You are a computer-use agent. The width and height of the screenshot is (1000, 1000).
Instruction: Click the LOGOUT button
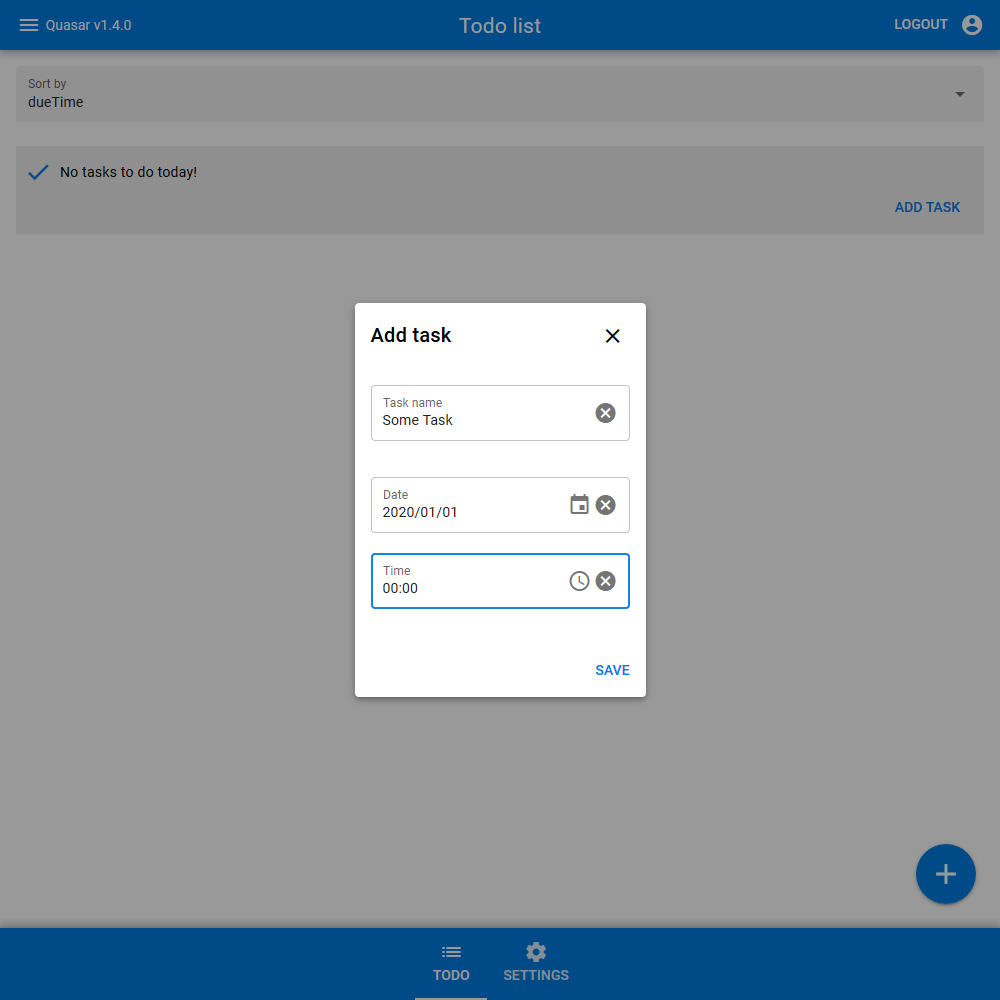pyautogui.click(x=920, y=24)
